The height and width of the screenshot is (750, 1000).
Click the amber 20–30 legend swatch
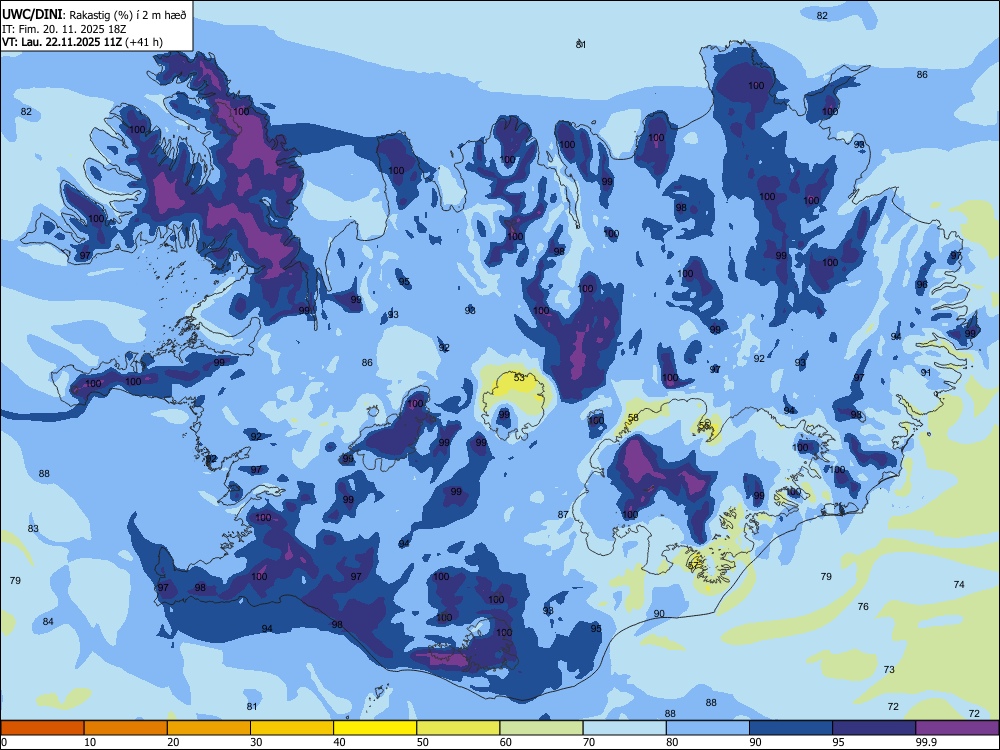point(209,728)
